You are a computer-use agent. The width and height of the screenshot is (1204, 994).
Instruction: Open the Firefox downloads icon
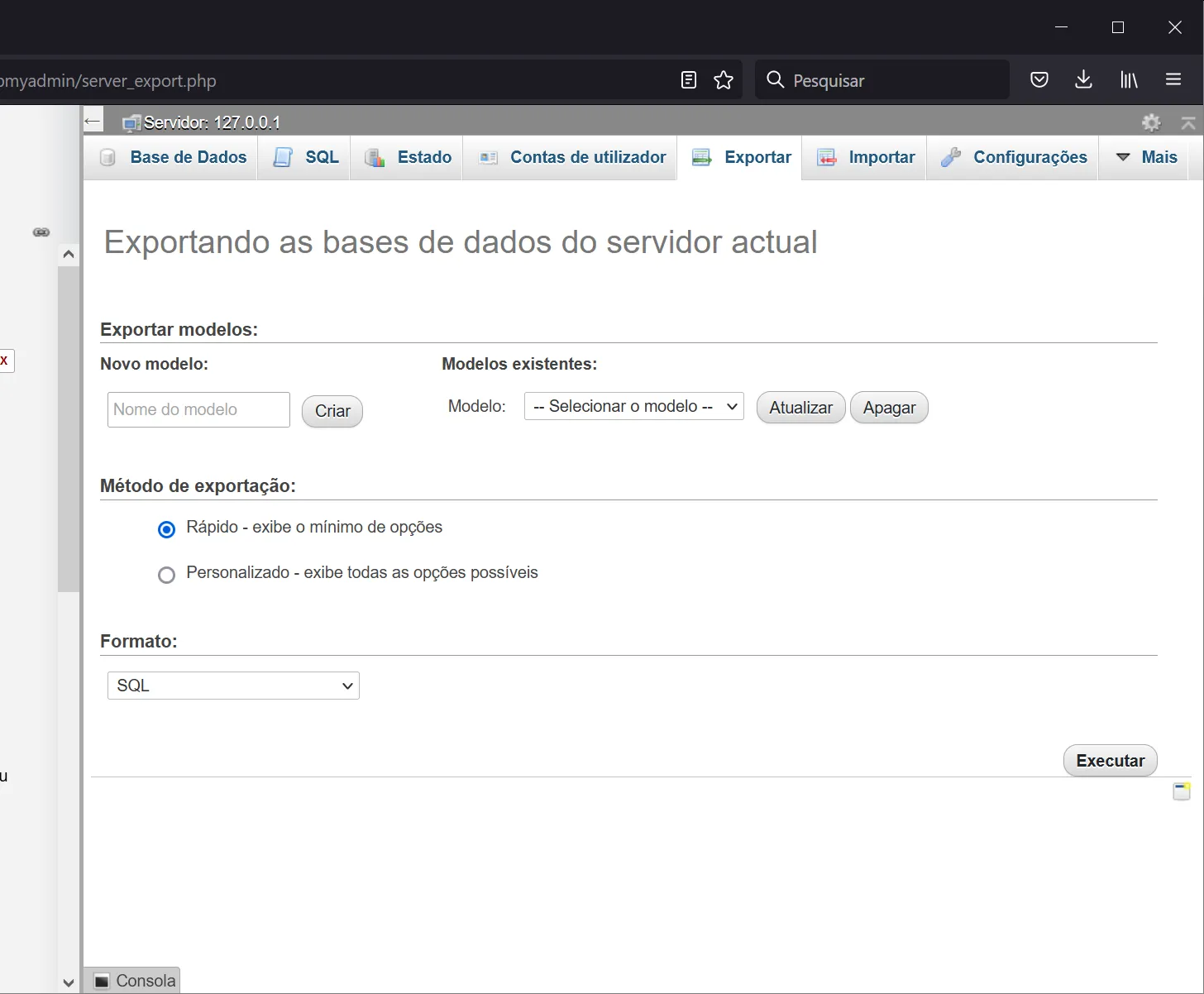(x=1083, y=79)
